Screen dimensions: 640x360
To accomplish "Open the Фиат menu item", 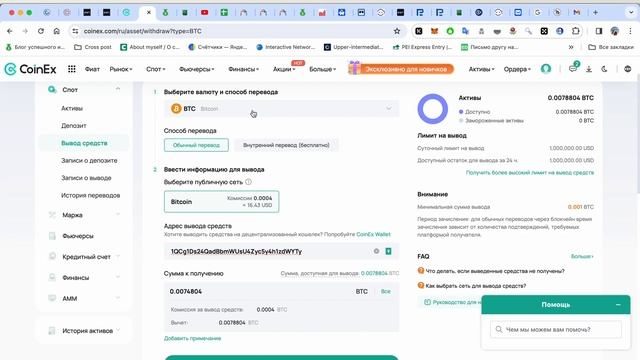I will (x=92, y=69).
